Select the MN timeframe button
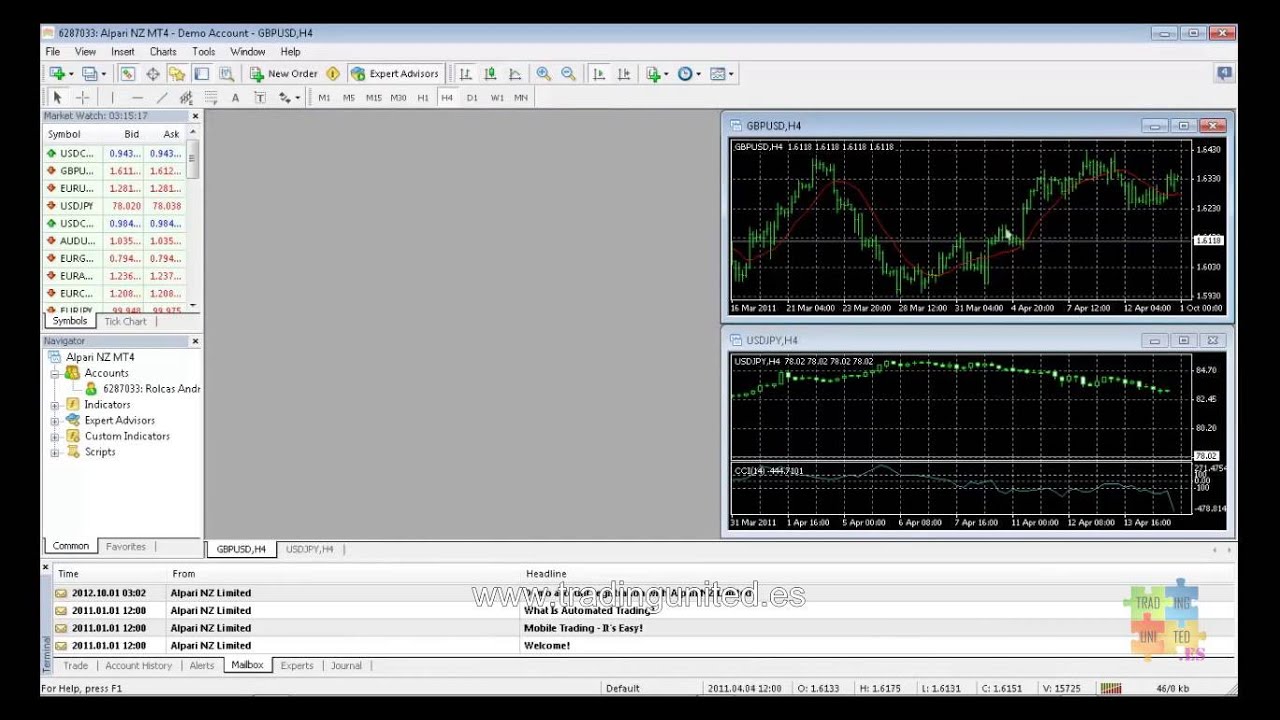Image resolution: width=1280 pixels, height=720 pixels. point(521,97)
